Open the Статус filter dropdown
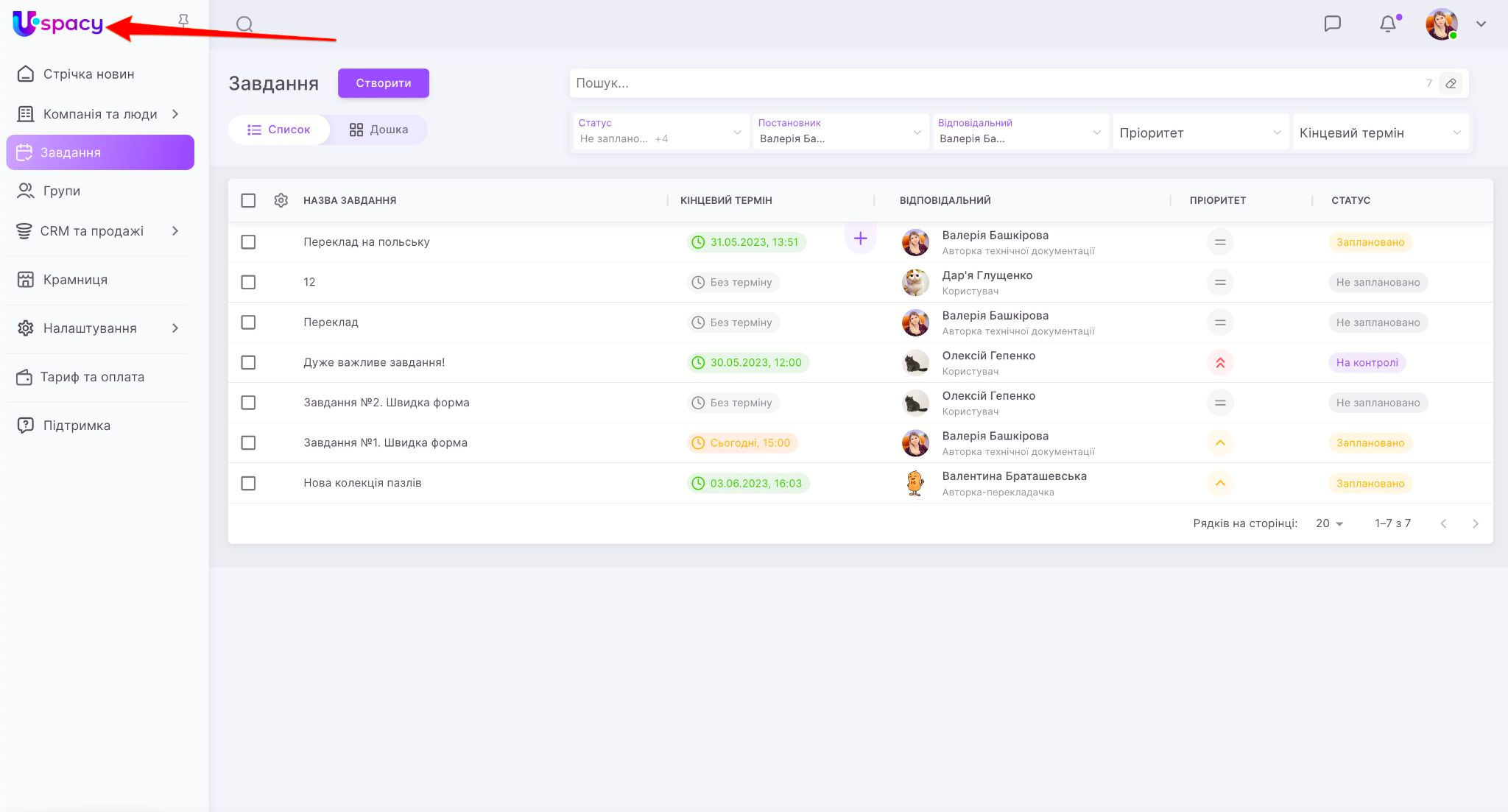 pyautogui.click(x=660, y=132)
